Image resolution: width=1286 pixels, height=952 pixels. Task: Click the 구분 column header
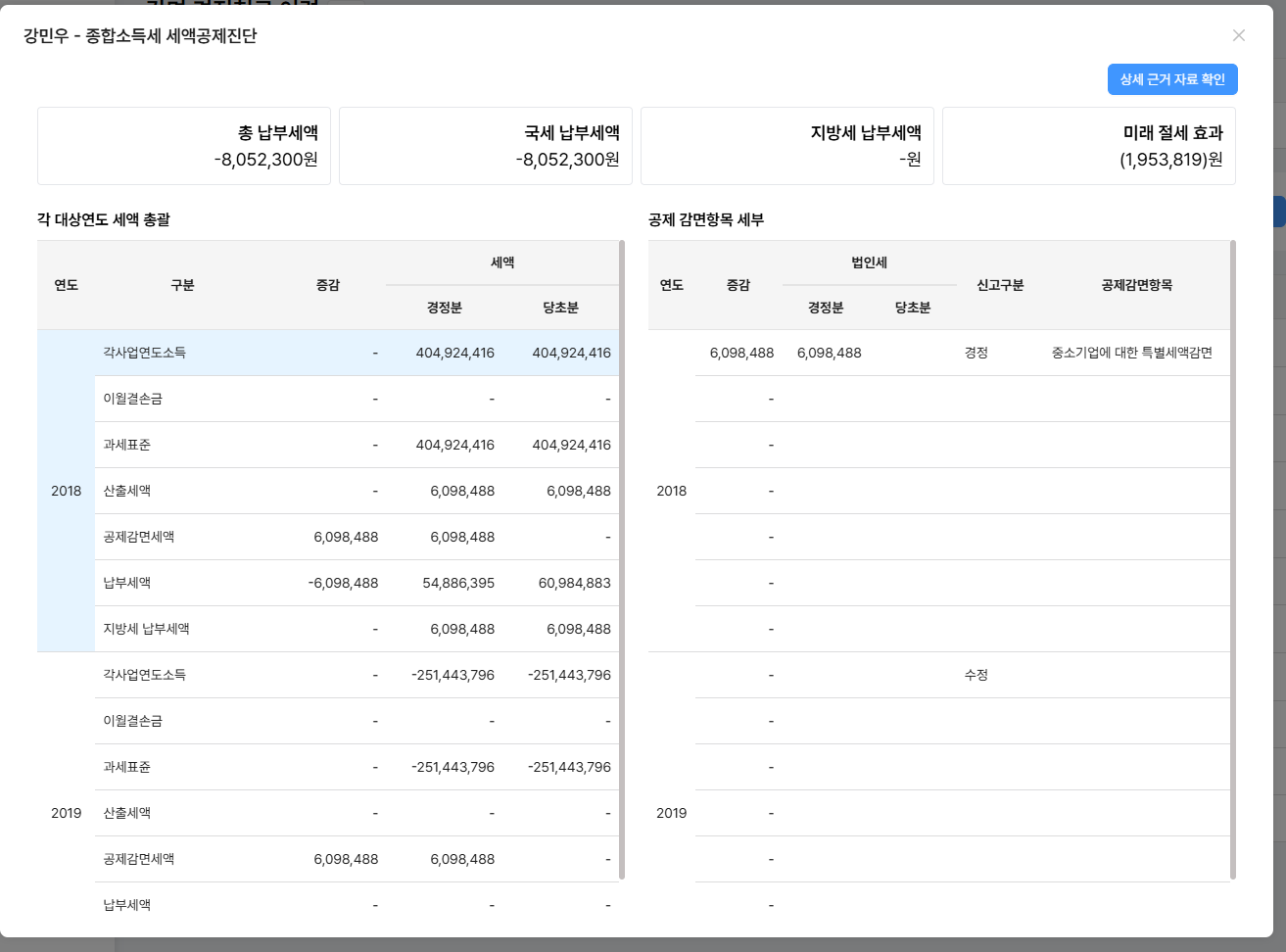click(x=182, y=285)
